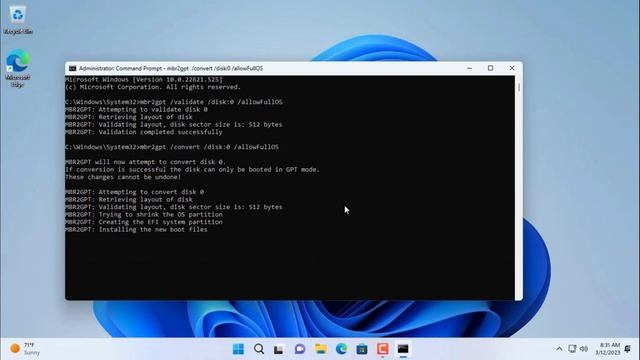Open the red recorder app in taskbar

pyautogui.click(x=382, y=349)
